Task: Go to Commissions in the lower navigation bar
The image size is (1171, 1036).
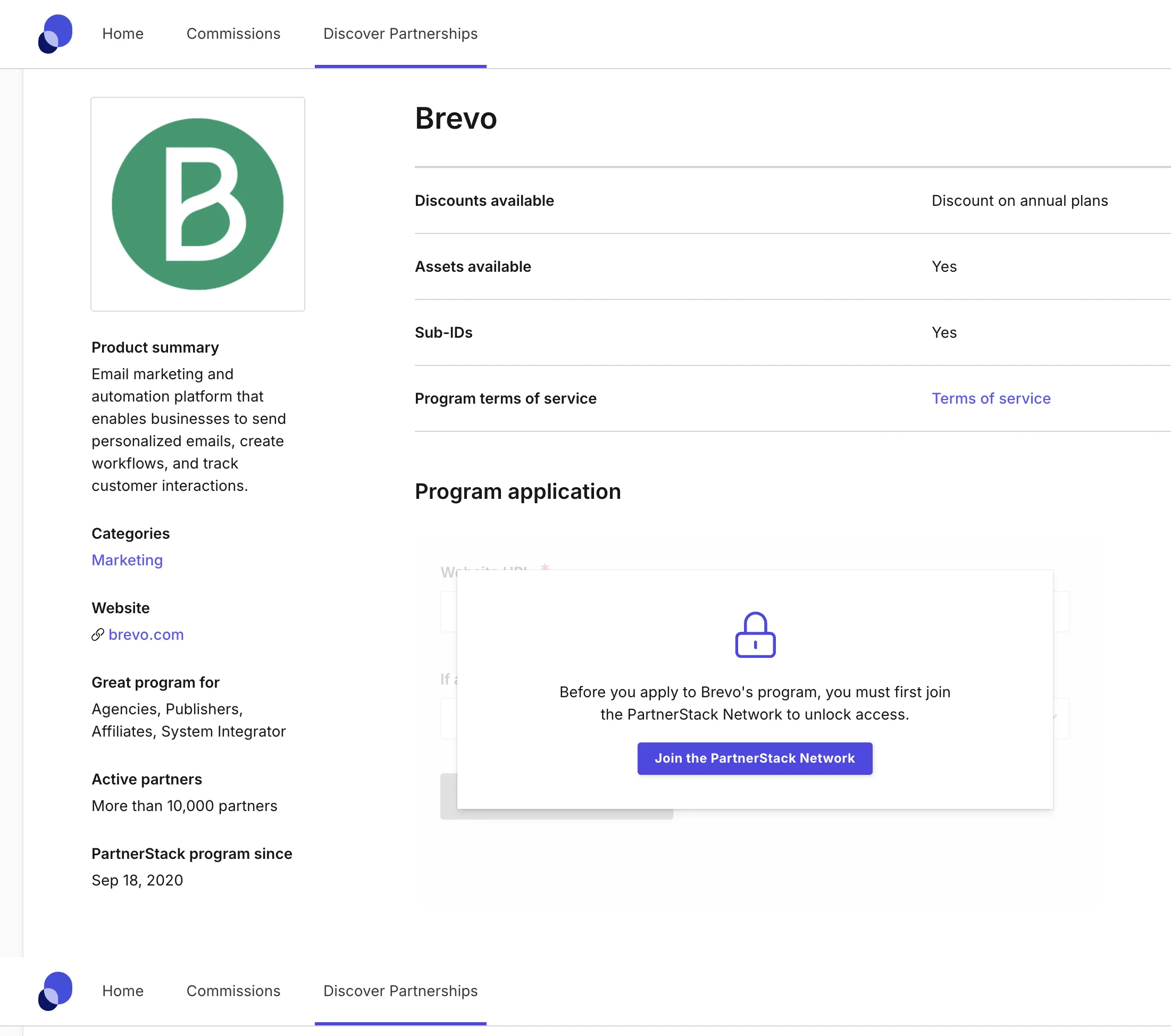Action: pyautogui.click(x=233, y=991)
